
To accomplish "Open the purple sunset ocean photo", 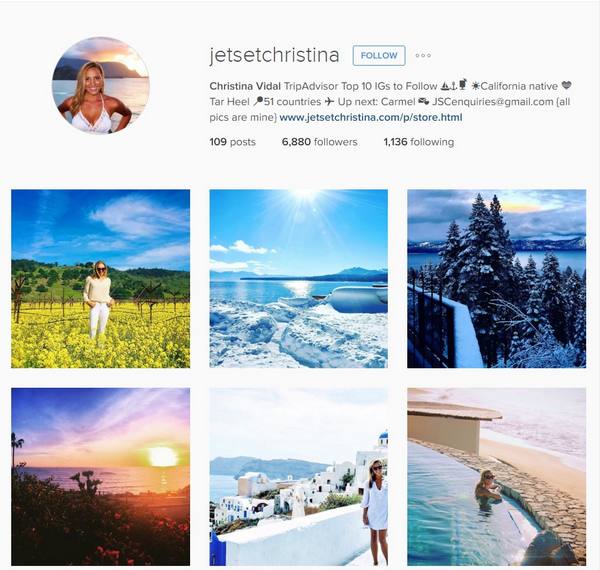I will click(100, 477).
